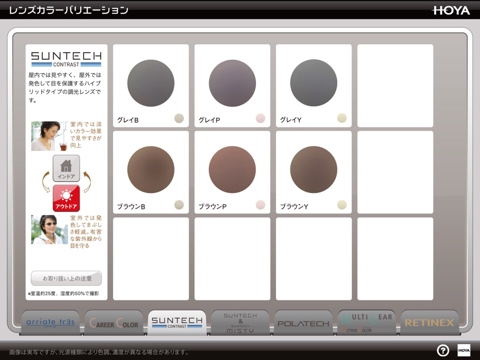Open the arriate tr3s tab

[x=50, y=322]
